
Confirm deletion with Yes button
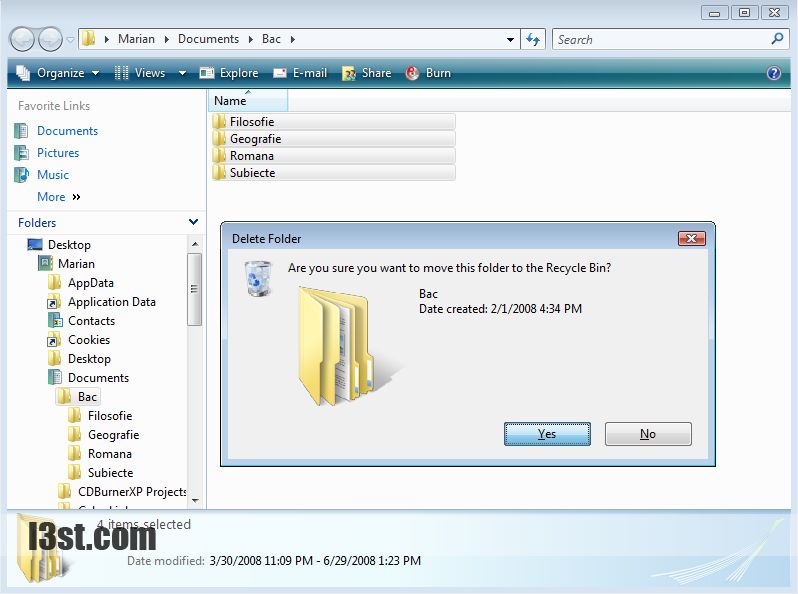(x=547, y=434)
